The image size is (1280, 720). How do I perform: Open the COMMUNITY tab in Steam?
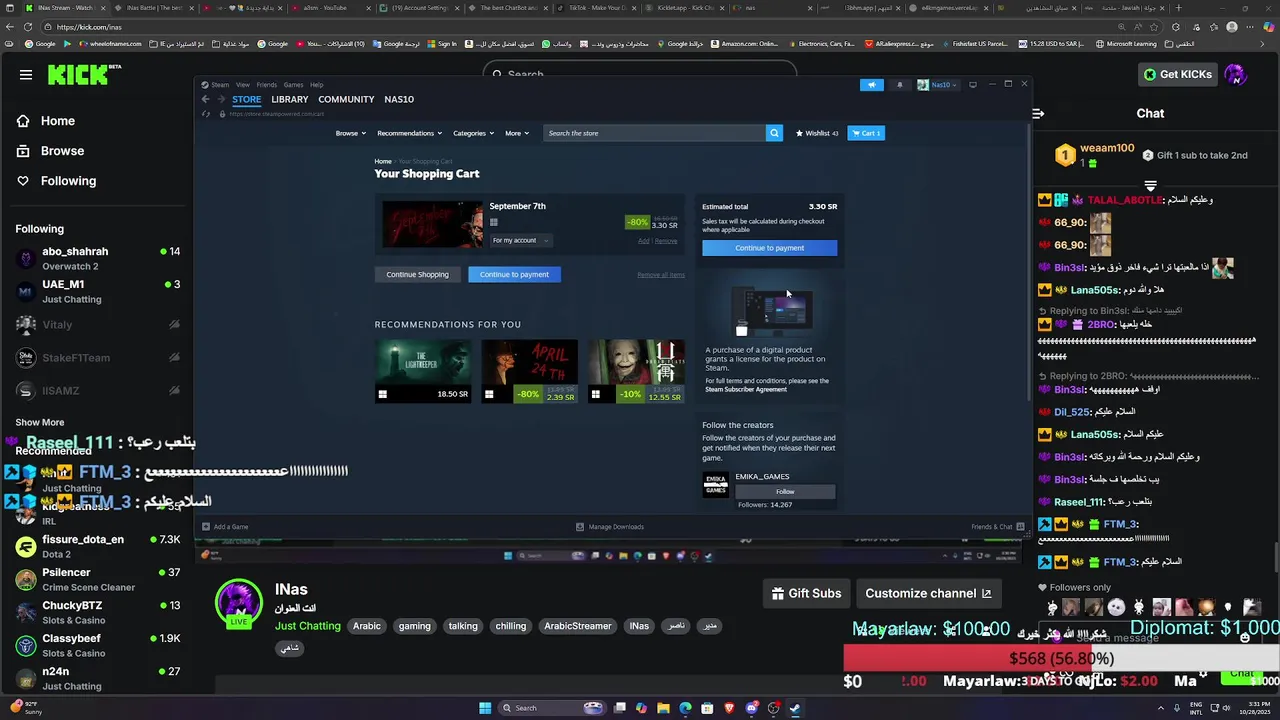click(x=346, y=99)
